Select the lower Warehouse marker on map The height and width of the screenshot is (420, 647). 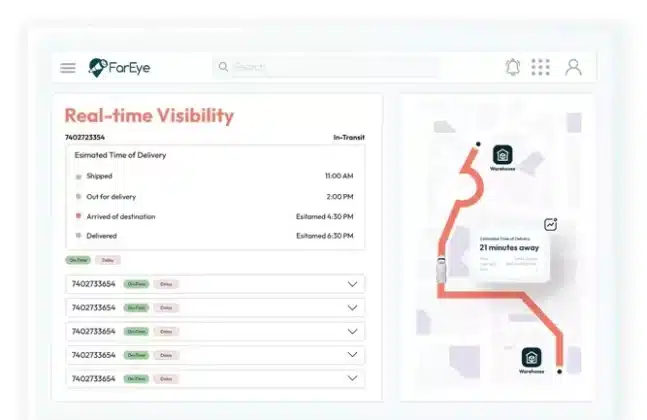[x=531, y=357]
